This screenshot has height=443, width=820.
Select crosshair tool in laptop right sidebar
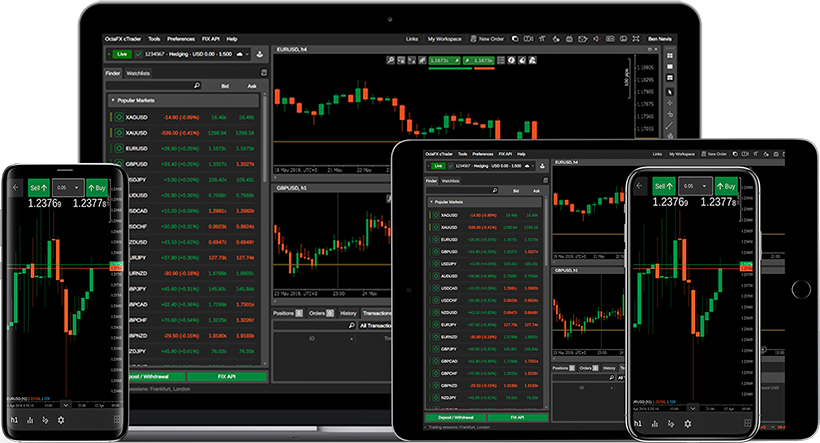coord(669,103)
